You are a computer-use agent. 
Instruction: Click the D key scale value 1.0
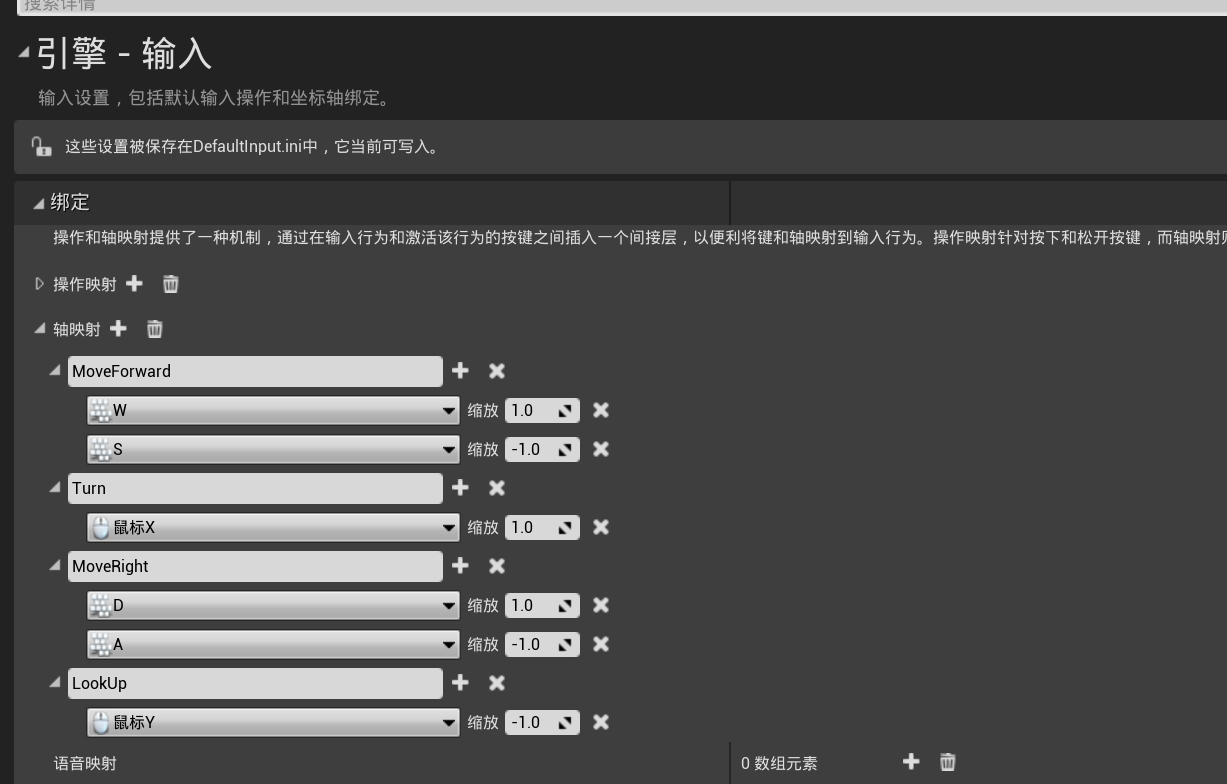(x=542, y=605)
